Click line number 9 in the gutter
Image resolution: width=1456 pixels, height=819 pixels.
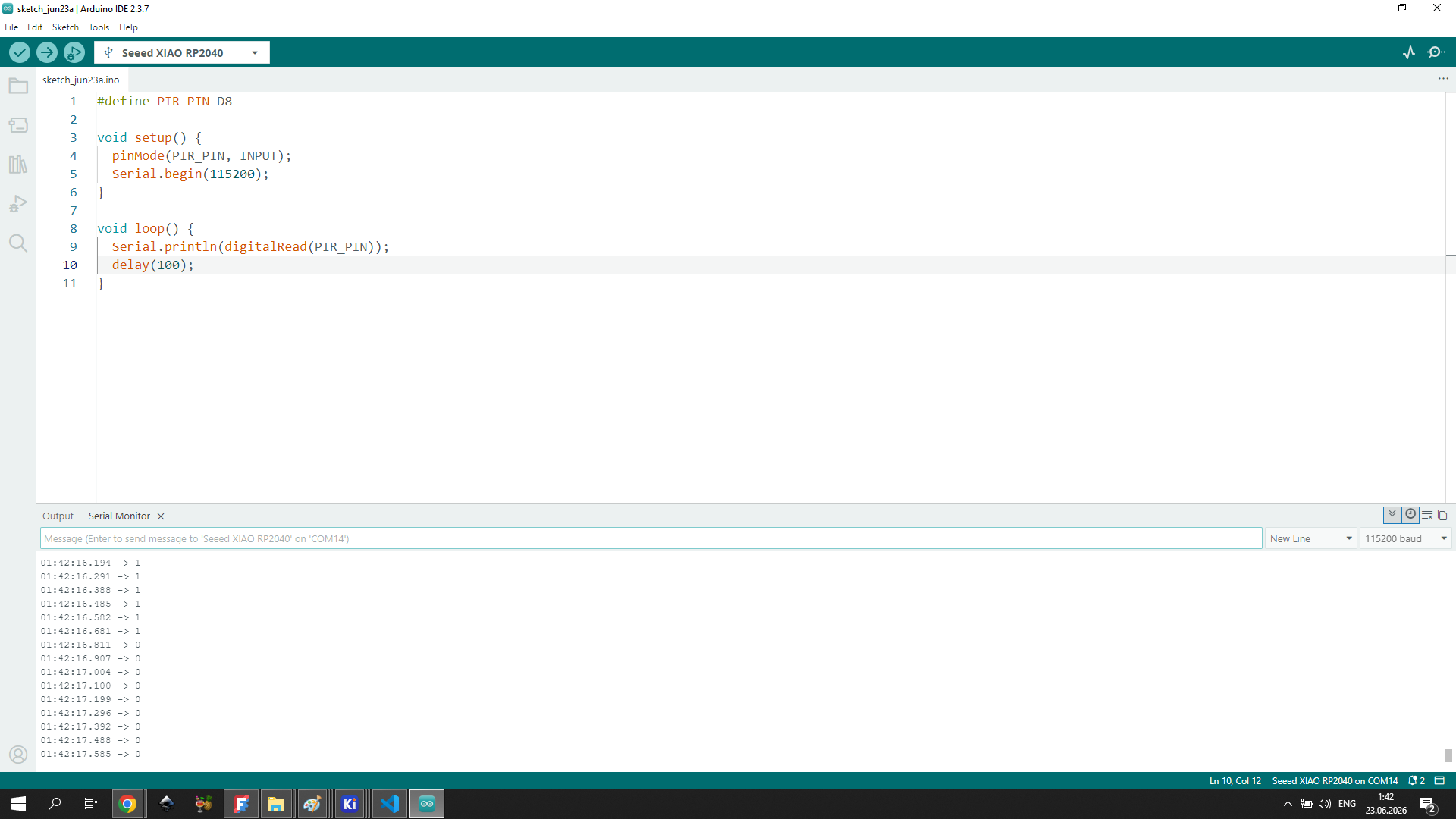[74, 246]
